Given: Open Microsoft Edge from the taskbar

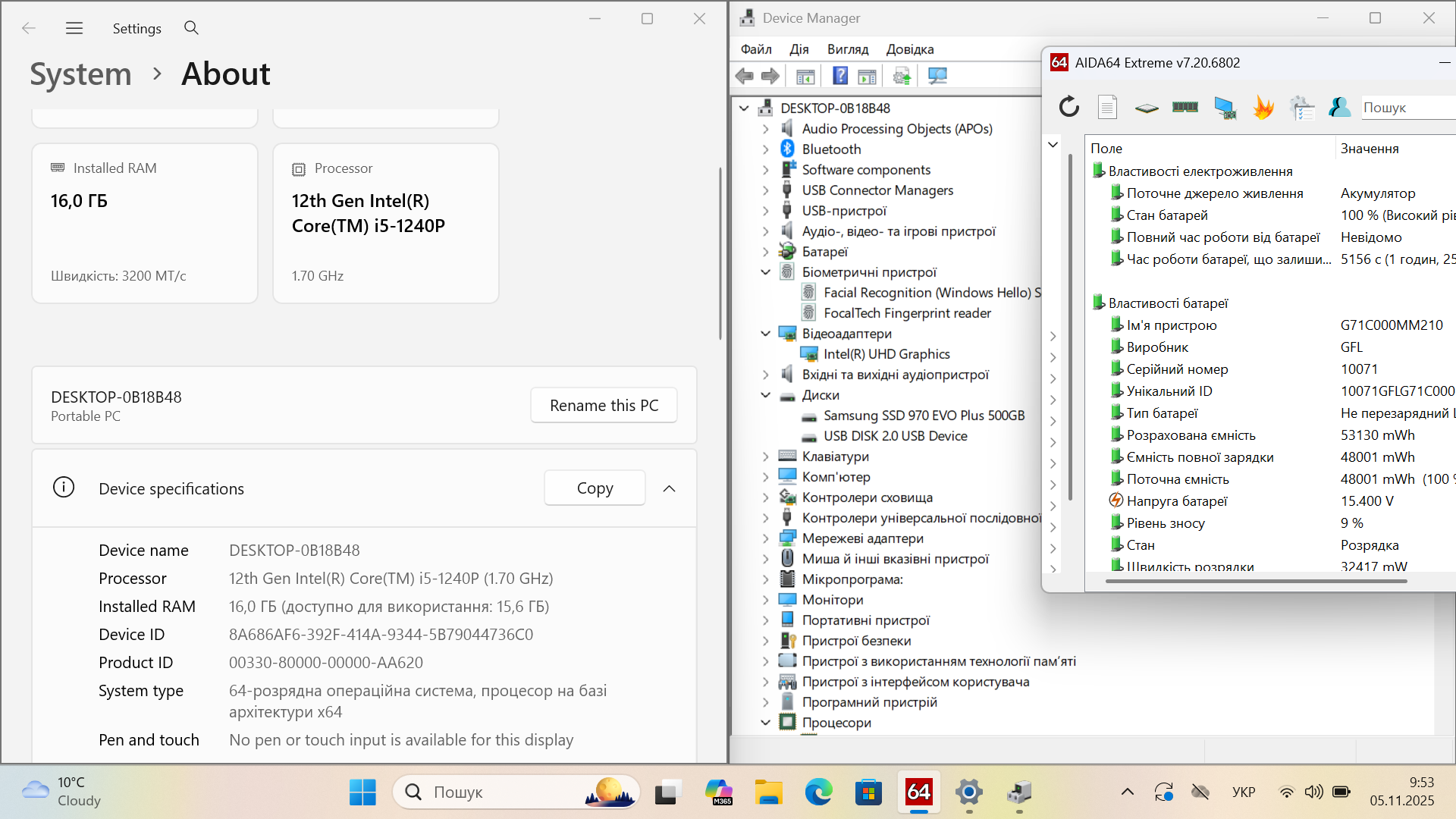Looking at the screenshot, I should 818,792.
